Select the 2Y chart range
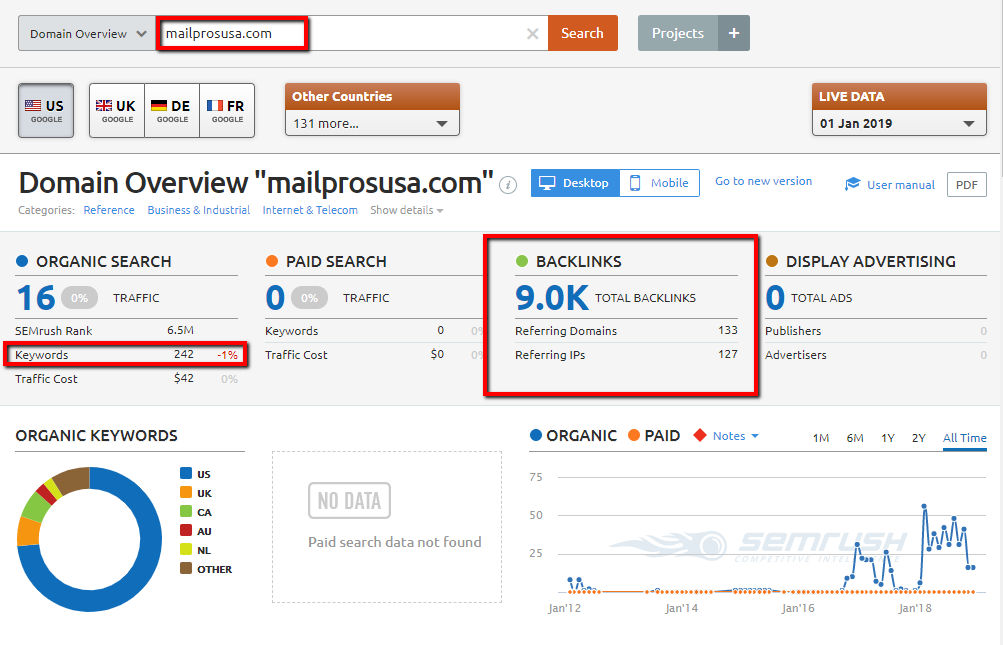1003x645 pixels. (919, 438)
